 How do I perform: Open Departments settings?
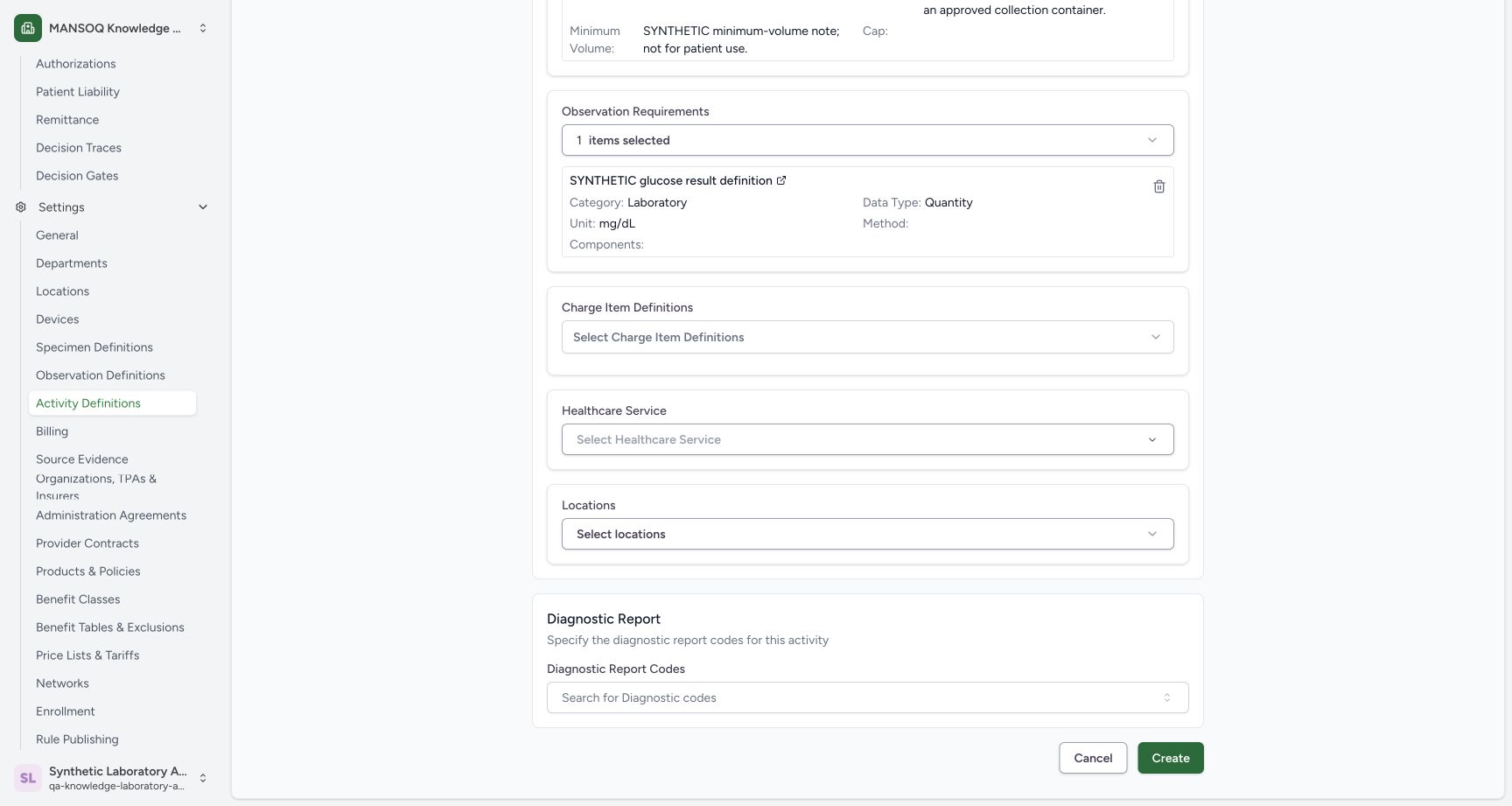[x=72, y=263]
